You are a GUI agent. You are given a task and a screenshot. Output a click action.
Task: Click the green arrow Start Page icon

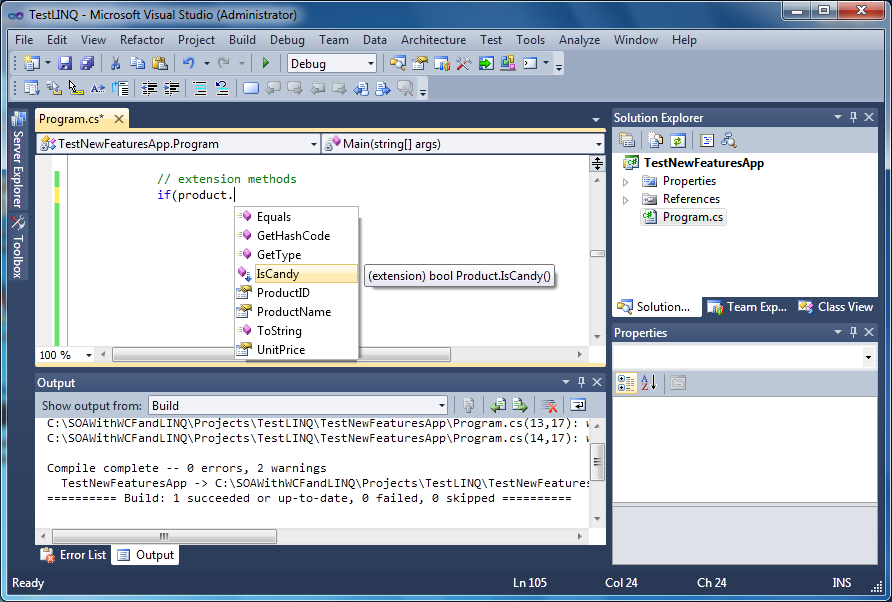[486, 63]
